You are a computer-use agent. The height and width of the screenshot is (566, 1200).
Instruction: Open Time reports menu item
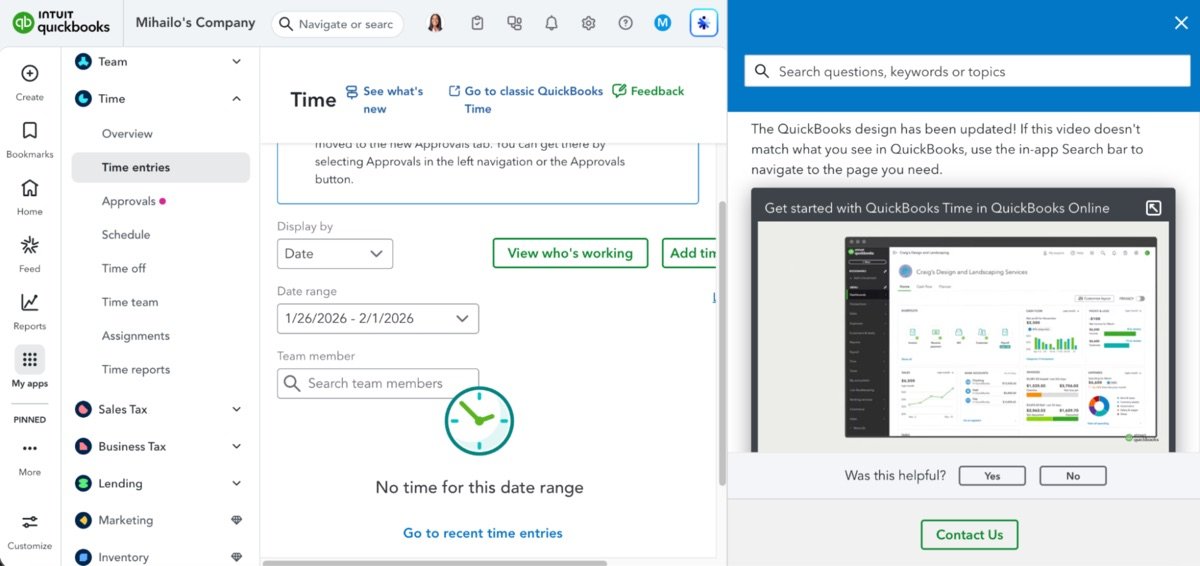pyautogui.click(x=136, y=369)
